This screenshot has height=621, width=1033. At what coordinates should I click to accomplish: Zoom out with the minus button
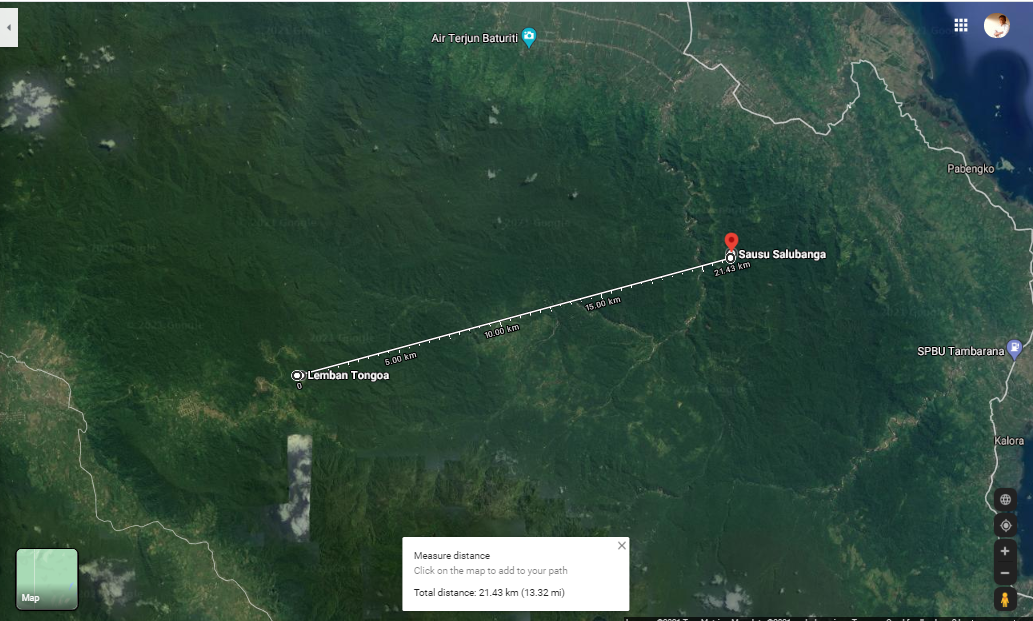1005,573
